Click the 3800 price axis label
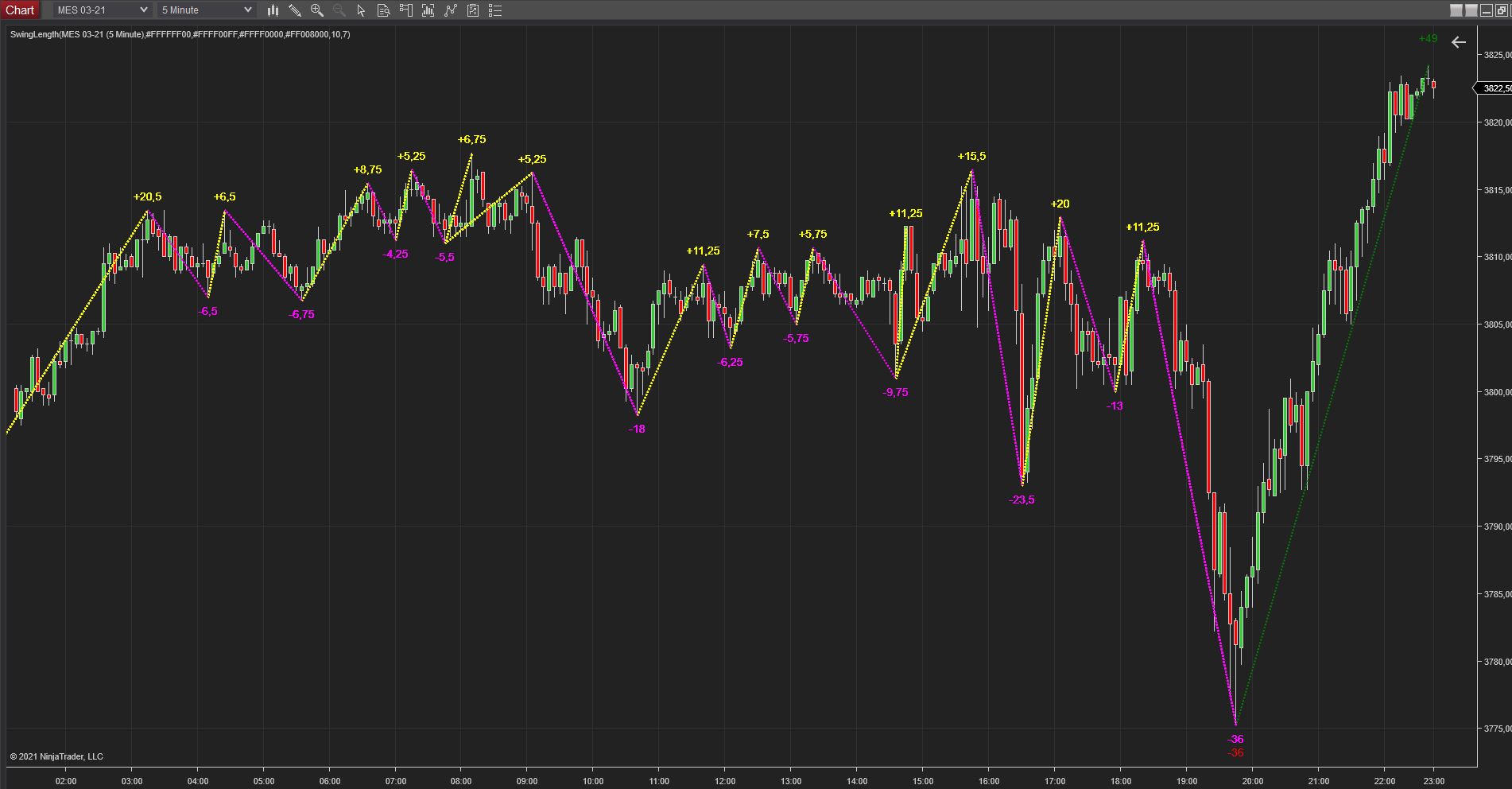 click(x=1497, y=392)
